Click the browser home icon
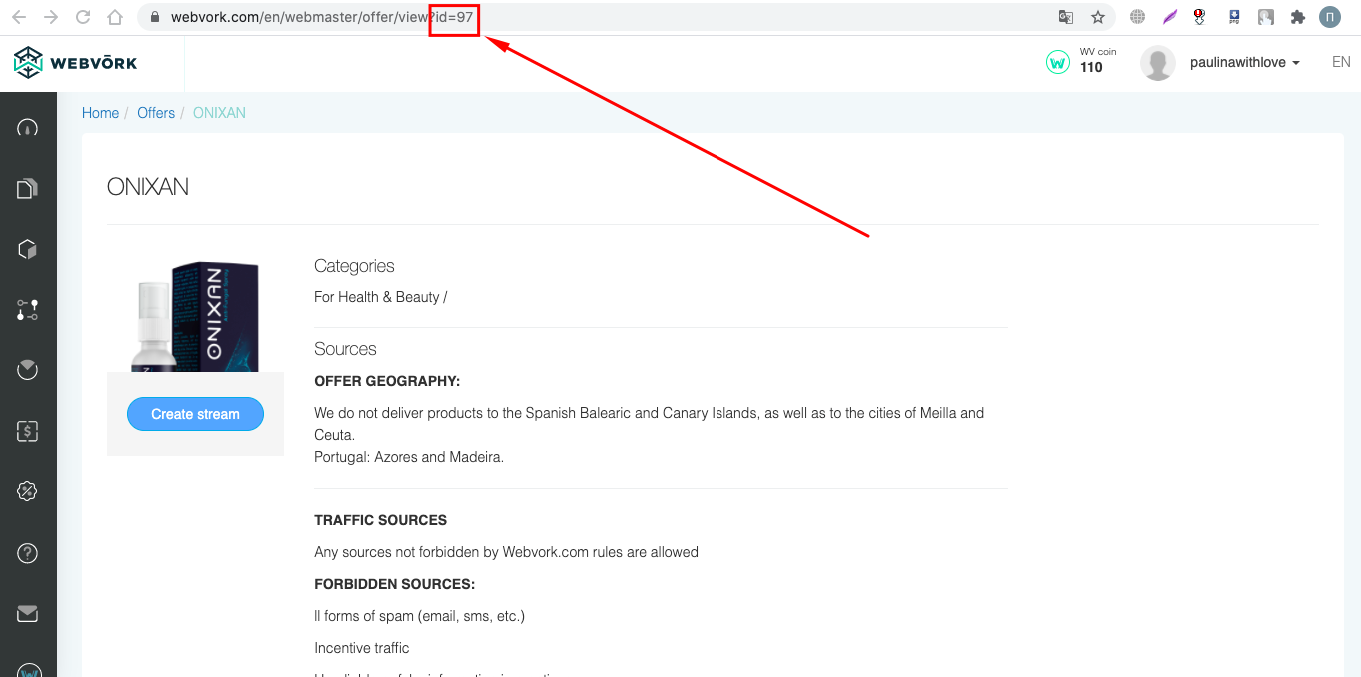1361x677 pixels. click(x=115, y=17)
